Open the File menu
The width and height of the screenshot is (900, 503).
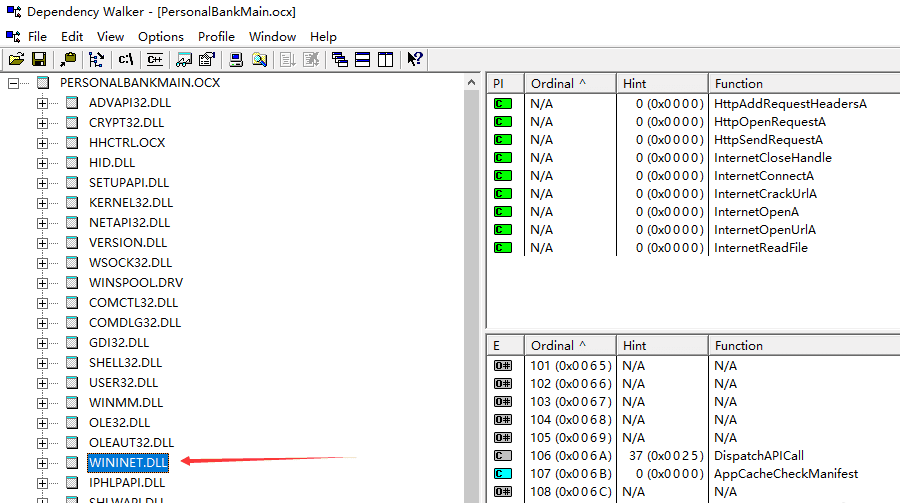pos(37,37)
